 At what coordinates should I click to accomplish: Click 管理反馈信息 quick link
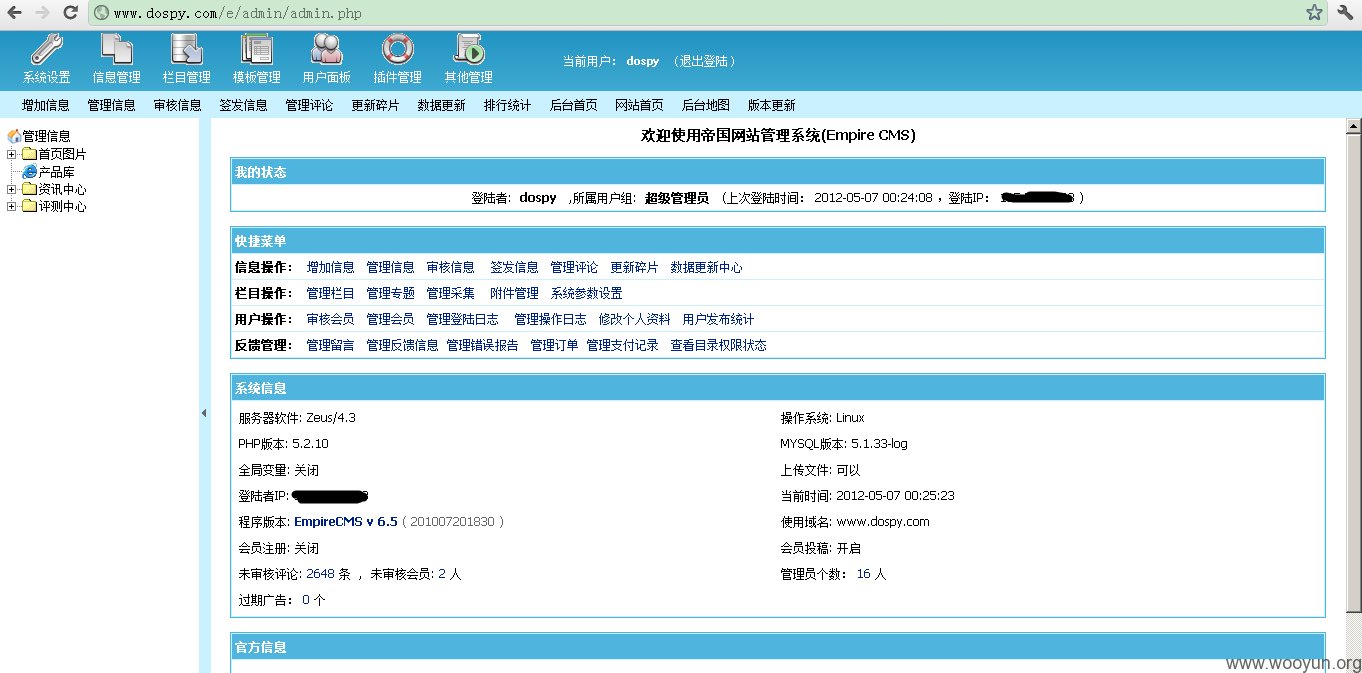(x=403, y=345)
